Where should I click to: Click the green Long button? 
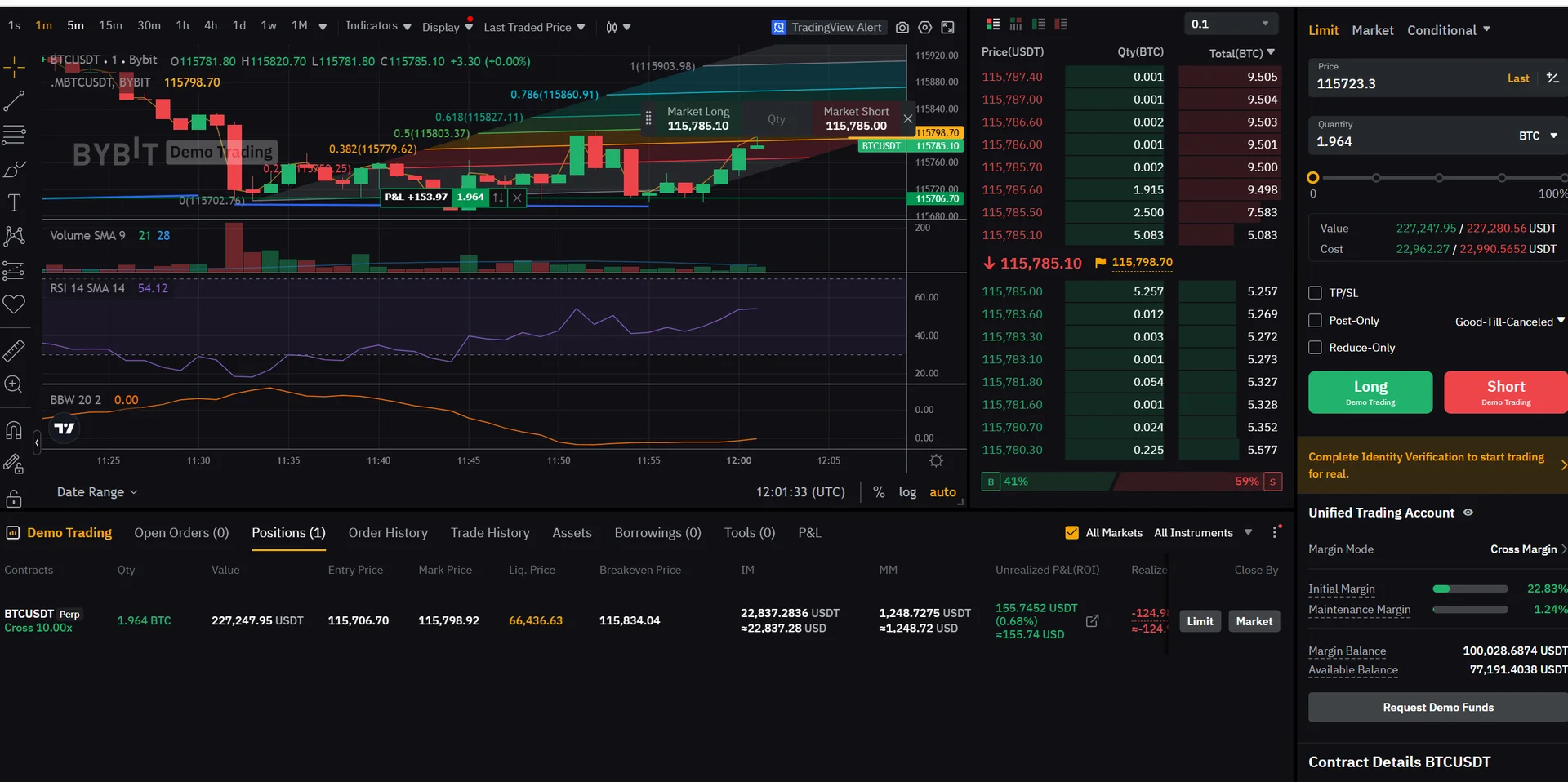click(x=1370, y=393)
